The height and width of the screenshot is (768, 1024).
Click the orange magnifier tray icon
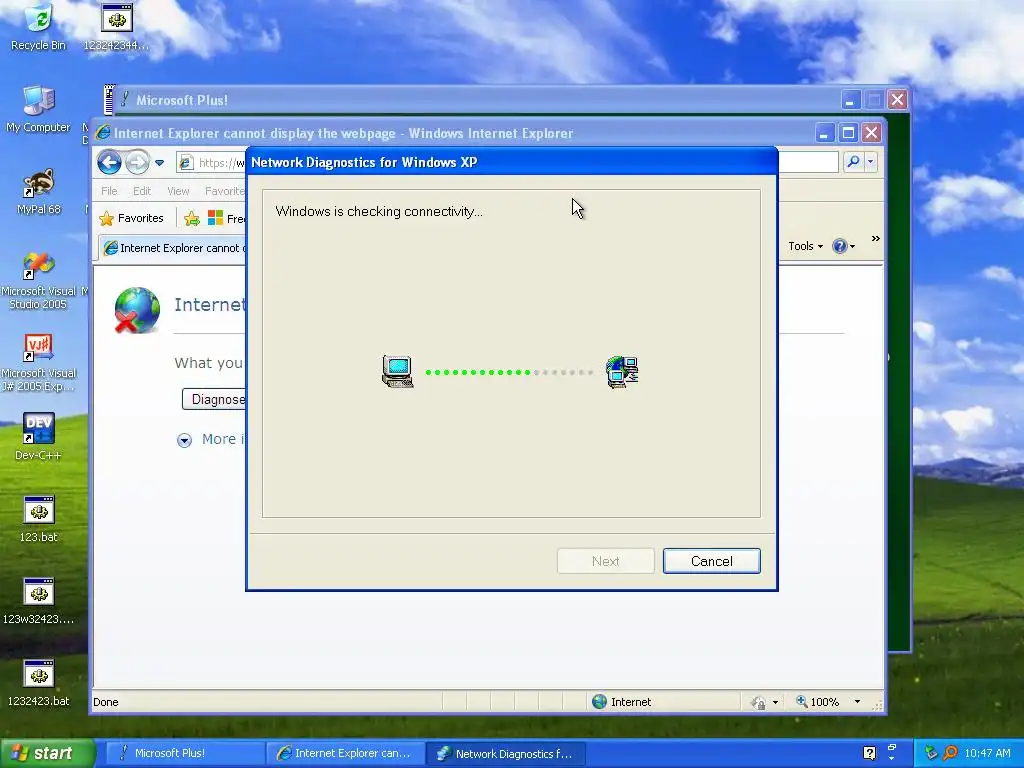[950, 753]
